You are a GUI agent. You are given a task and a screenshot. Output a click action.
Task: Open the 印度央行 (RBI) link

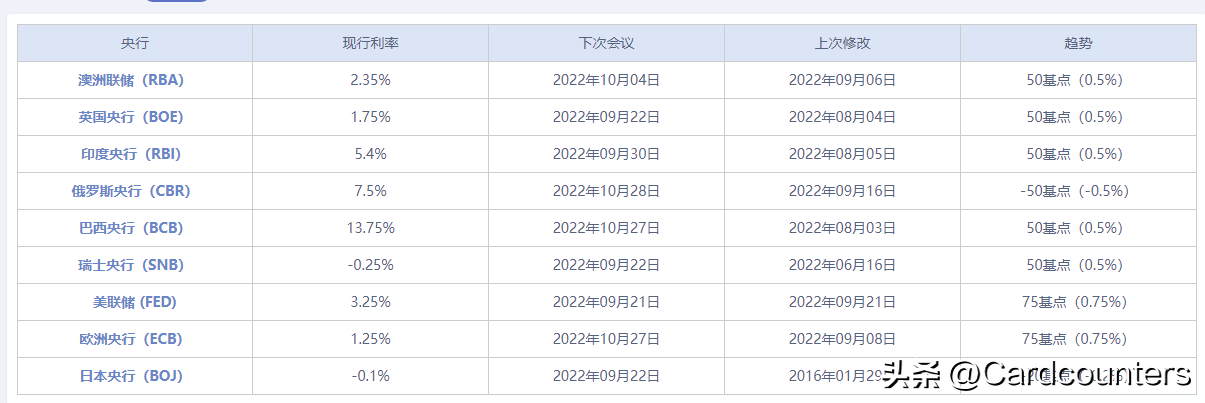(135, 154)
